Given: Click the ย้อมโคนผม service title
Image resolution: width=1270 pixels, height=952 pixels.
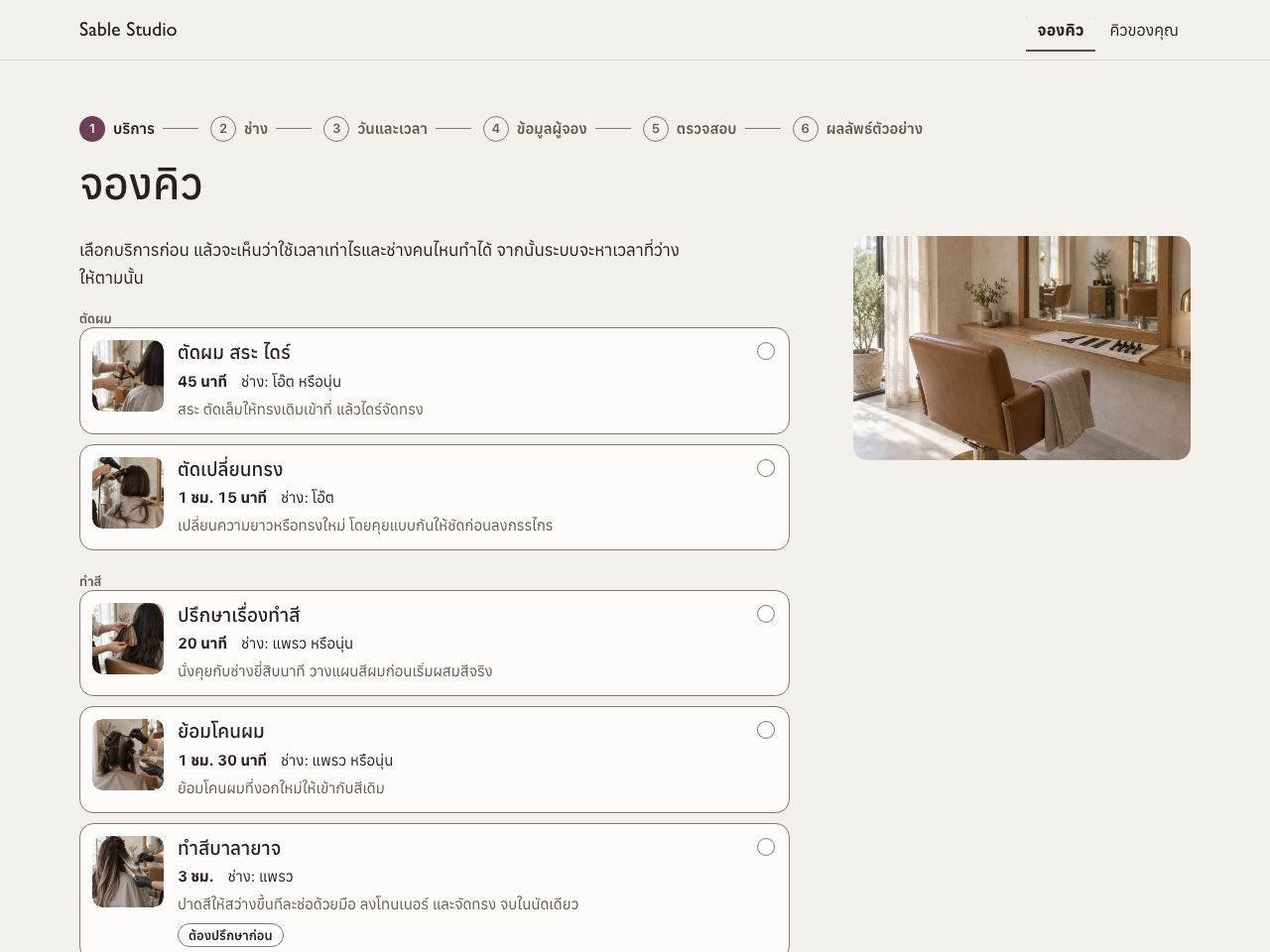Looking at the screenshot, I should (x=221, y=732).
